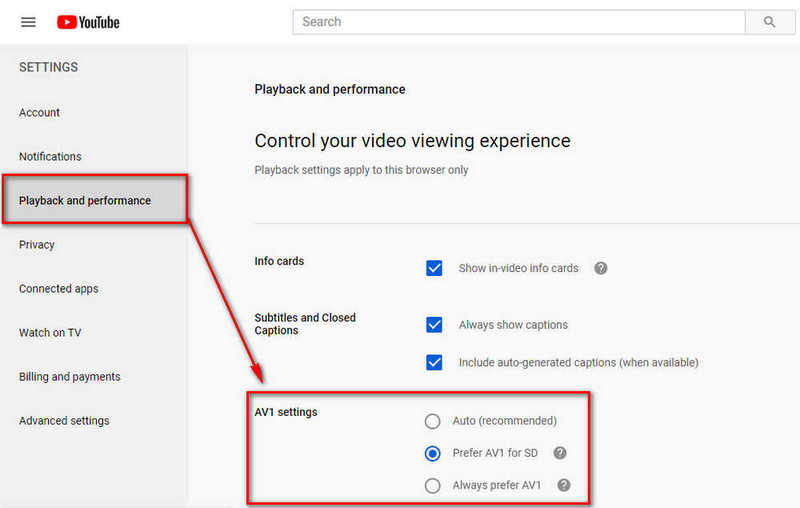Click help icon next to Always prefer AV1
800x508 pixels.
[564, 485]
